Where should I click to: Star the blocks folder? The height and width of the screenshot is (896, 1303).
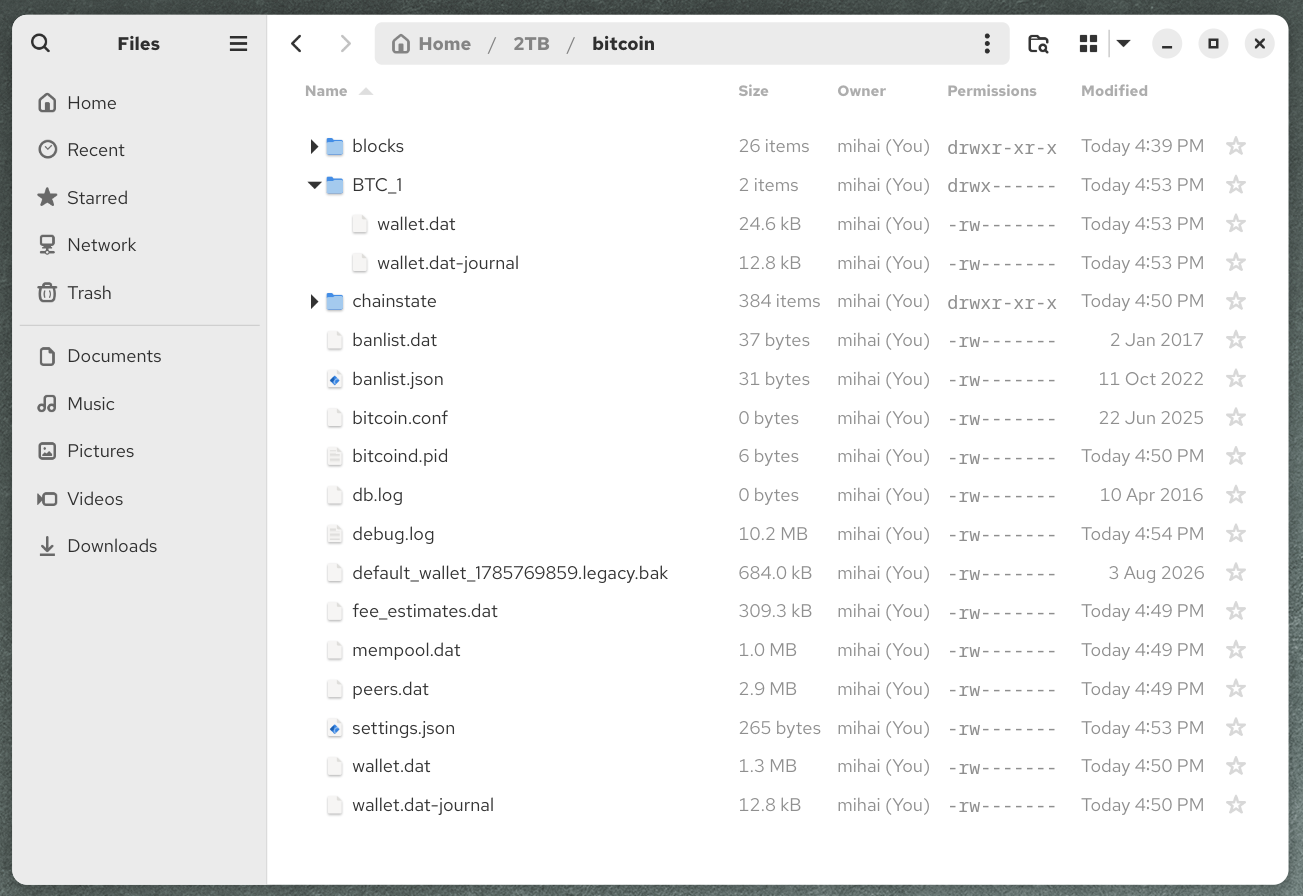coord(1236,146)
